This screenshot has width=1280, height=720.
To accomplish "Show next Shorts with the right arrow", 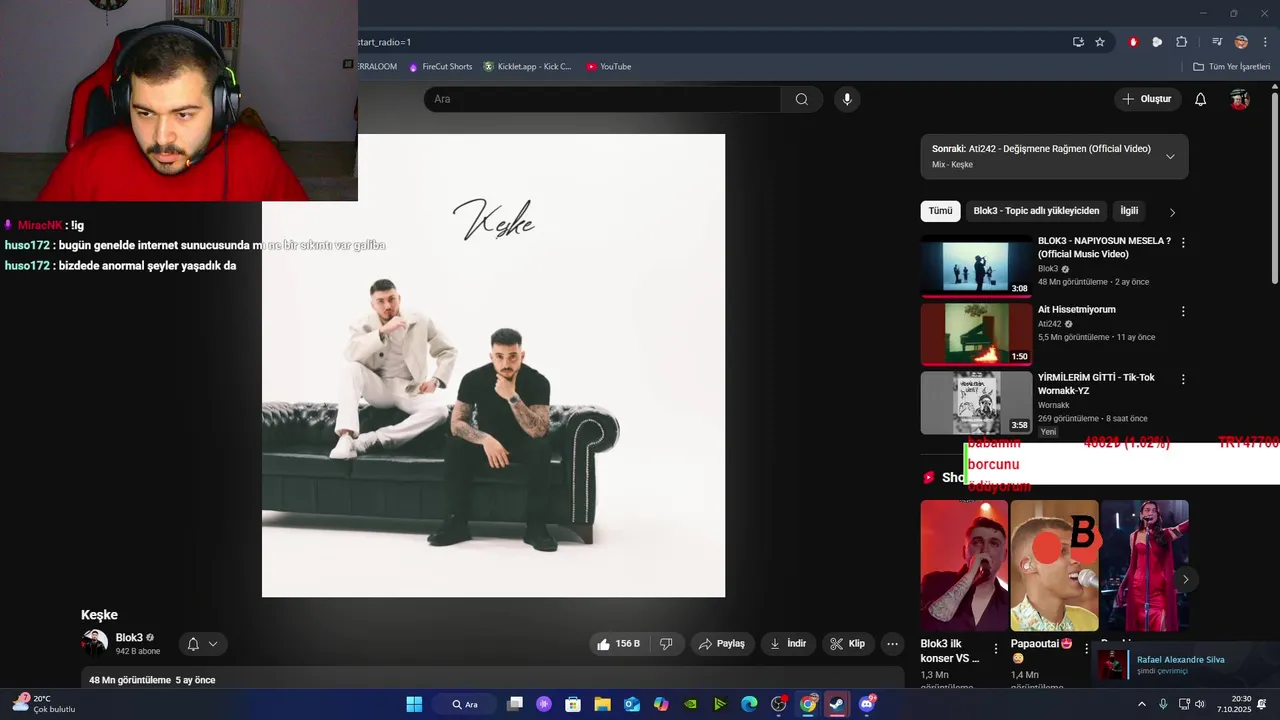I will click(x=1186, y=579).
